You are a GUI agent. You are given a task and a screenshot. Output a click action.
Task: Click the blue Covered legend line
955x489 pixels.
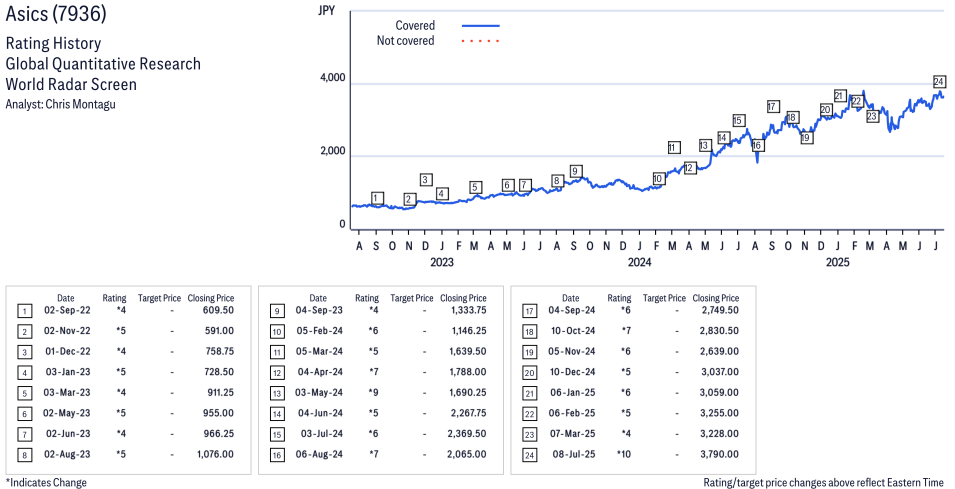click(481, 26)
